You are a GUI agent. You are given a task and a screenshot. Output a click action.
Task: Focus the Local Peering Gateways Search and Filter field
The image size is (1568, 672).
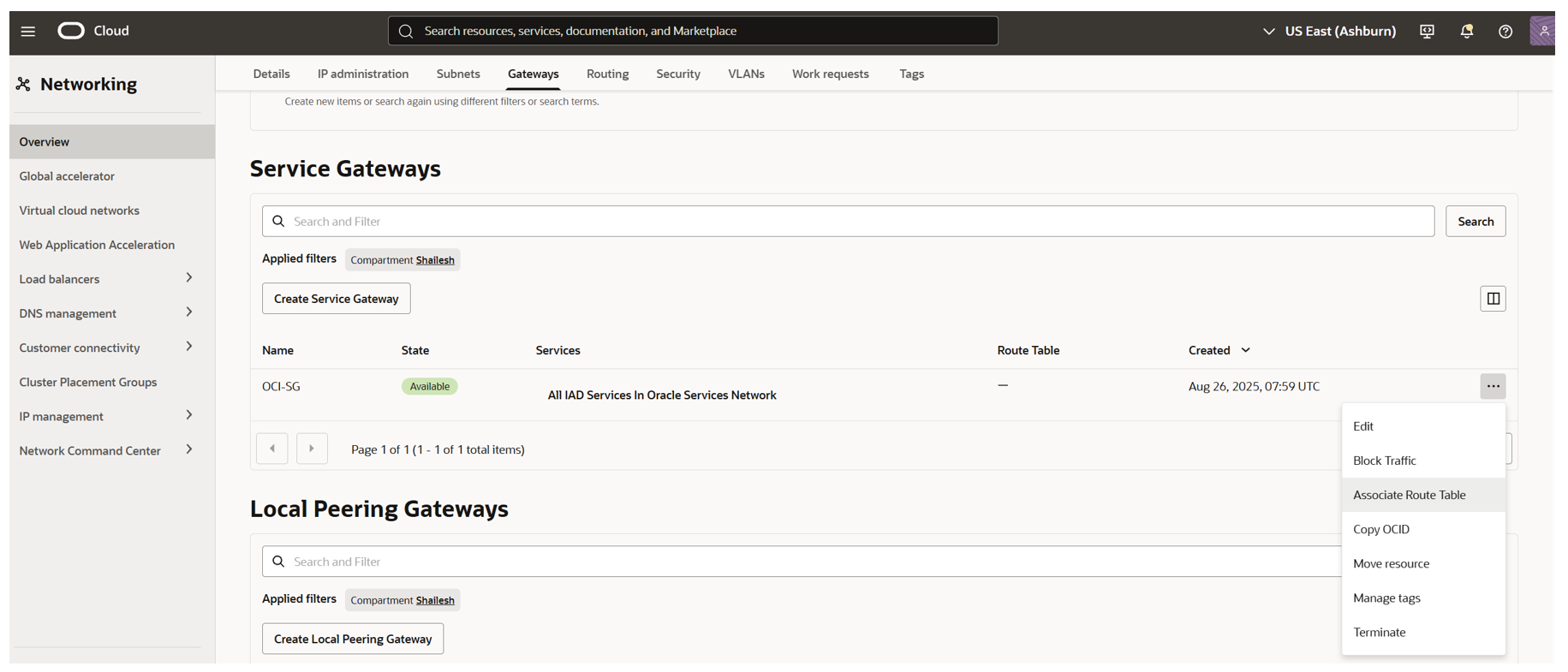click(x=802, y=562)
